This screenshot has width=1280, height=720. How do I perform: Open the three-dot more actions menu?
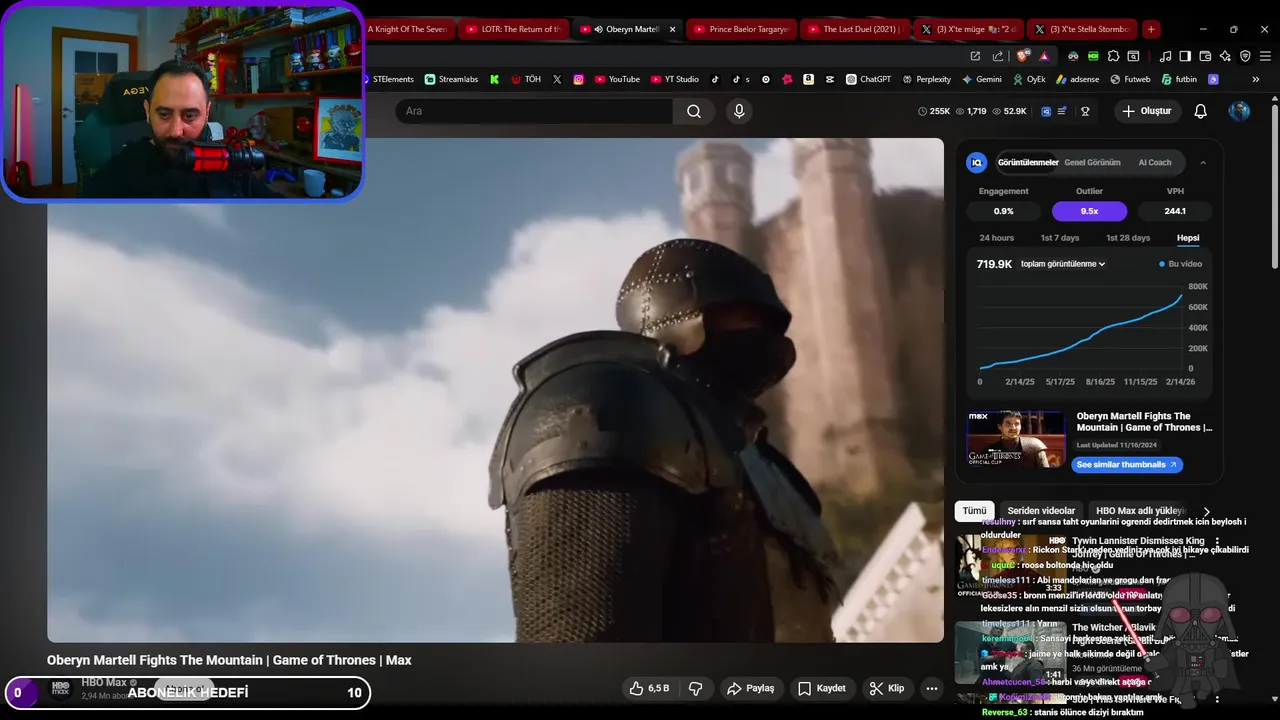coord(932,688)
